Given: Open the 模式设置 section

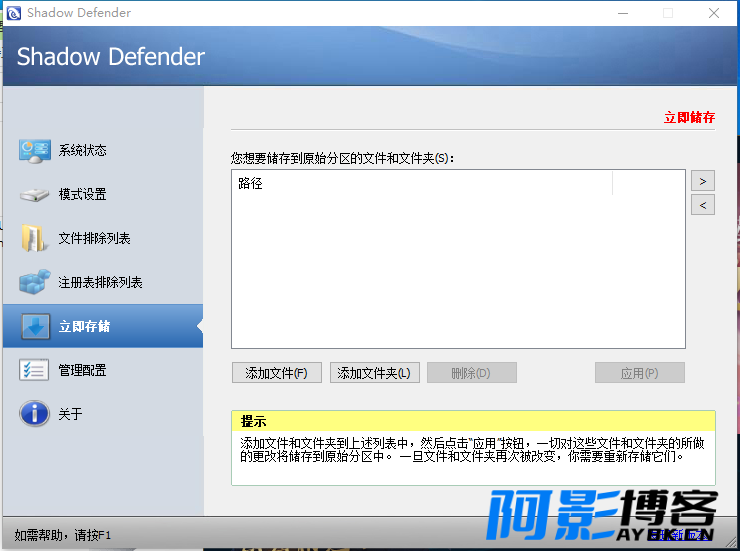Looking at the screenshot, I should (103, 195).
